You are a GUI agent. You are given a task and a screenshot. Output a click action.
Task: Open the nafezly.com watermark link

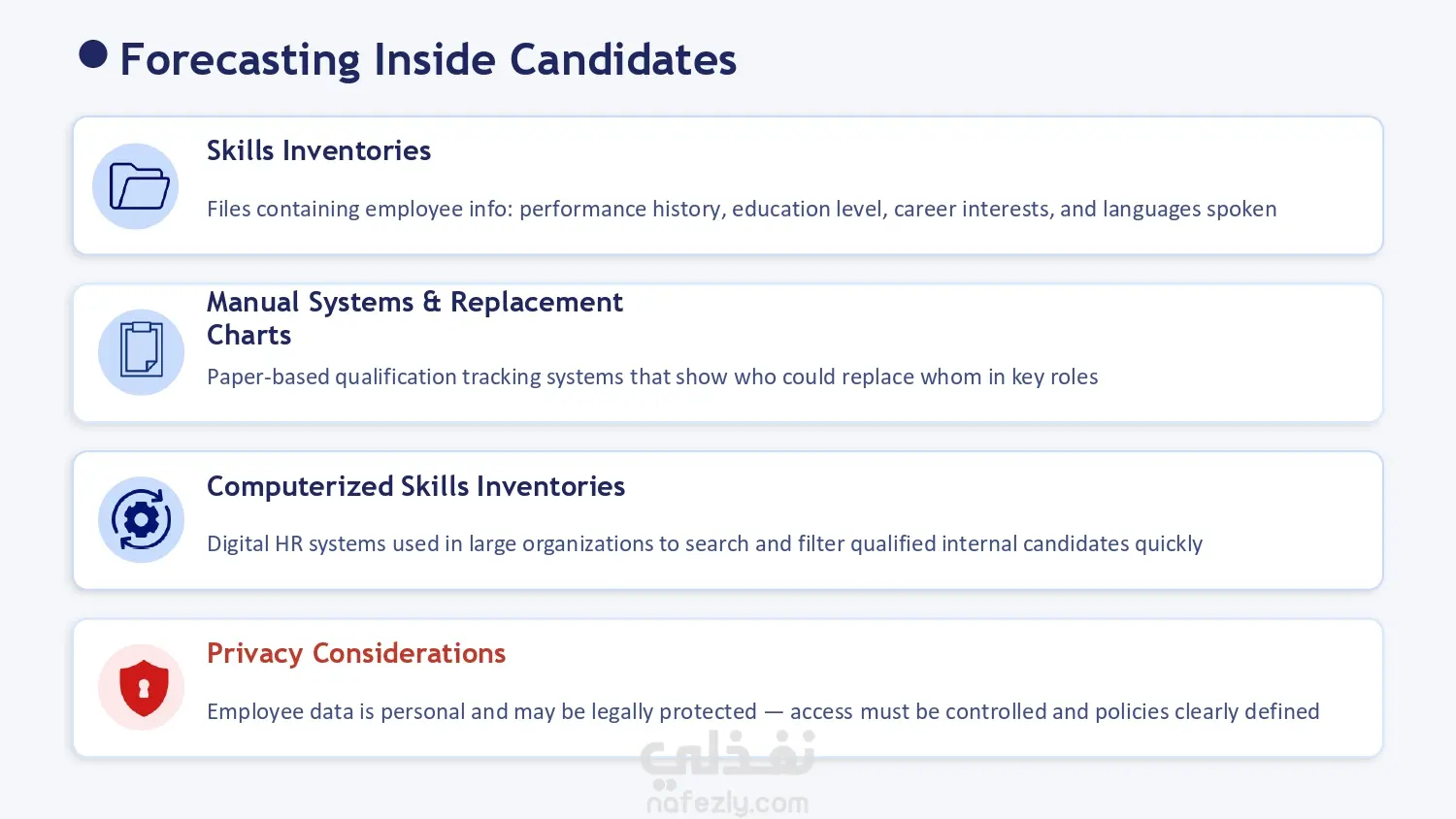point(727,802)
